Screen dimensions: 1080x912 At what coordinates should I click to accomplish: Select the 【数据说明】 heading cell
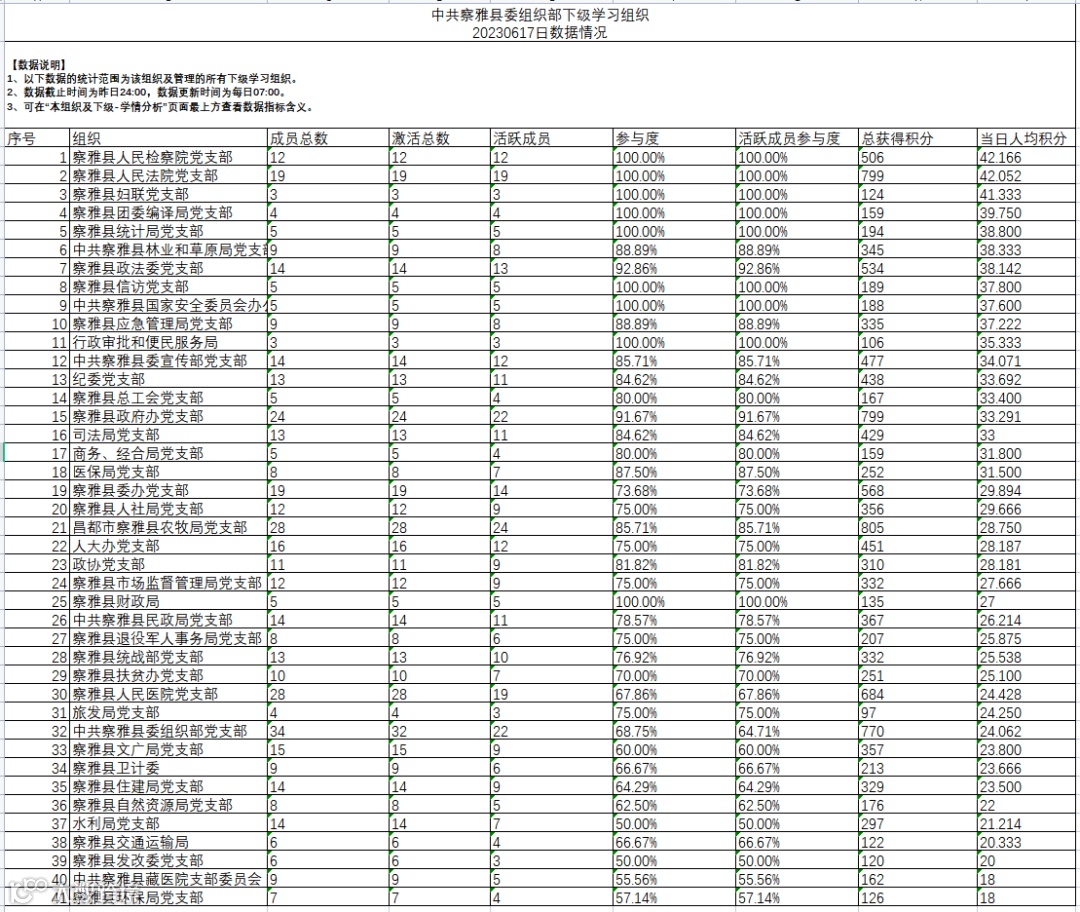39,65
